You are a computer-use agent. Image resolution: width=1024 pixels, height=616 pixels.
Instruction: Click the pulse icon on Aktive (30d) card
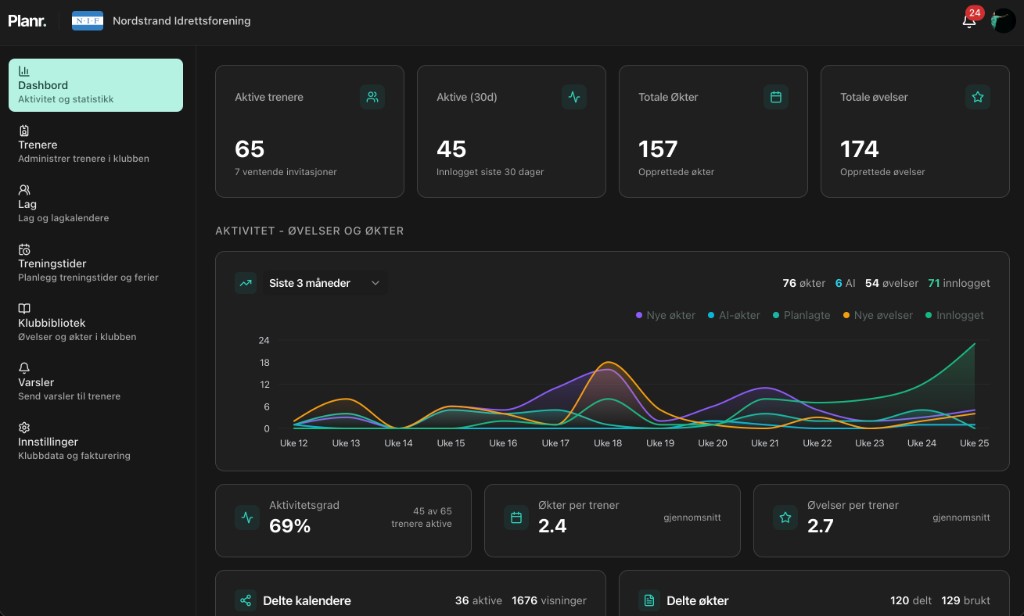pyautogui.click(x=574, y=97)
